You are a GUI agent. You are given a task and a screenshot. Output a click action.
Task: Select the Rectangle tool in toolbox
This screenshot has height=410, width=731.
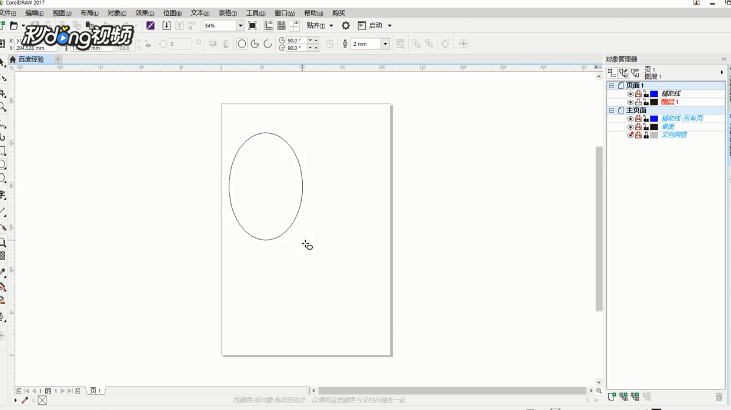2,151
